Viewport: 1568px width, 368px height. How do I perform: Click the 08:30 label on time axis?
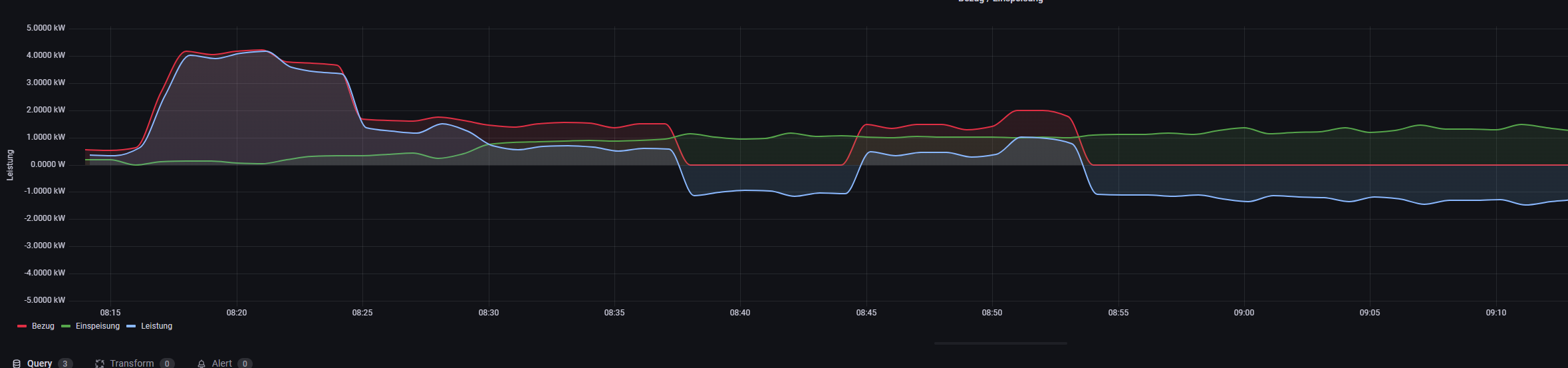488,313
